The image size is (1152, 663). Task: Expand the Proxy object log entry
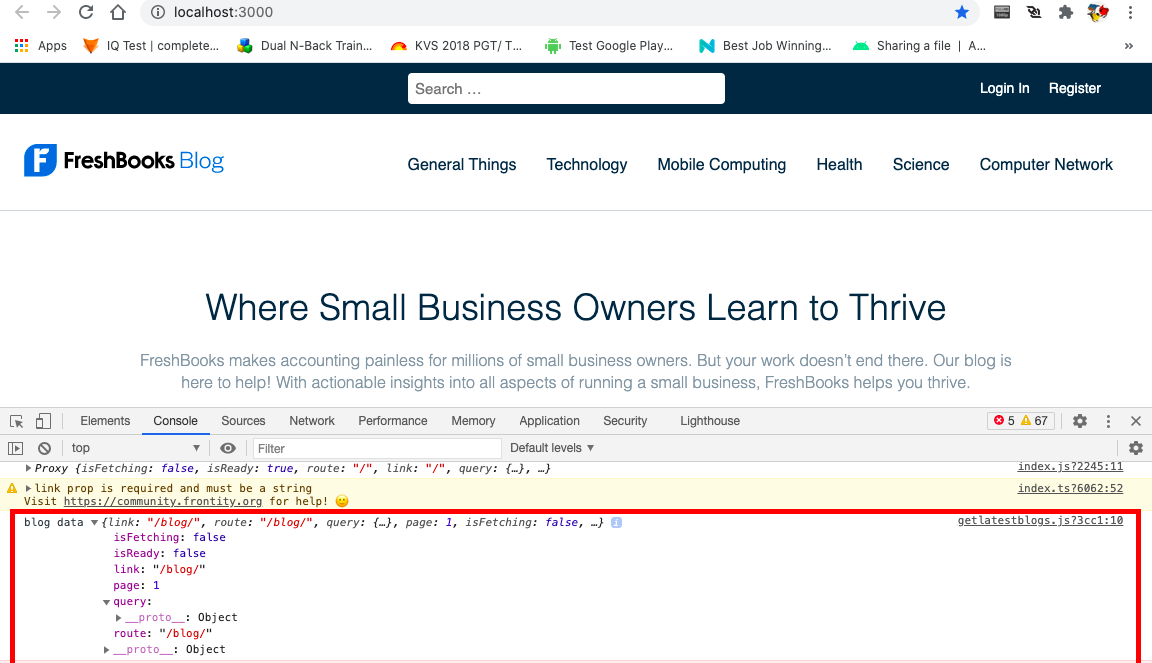(28, 468)
